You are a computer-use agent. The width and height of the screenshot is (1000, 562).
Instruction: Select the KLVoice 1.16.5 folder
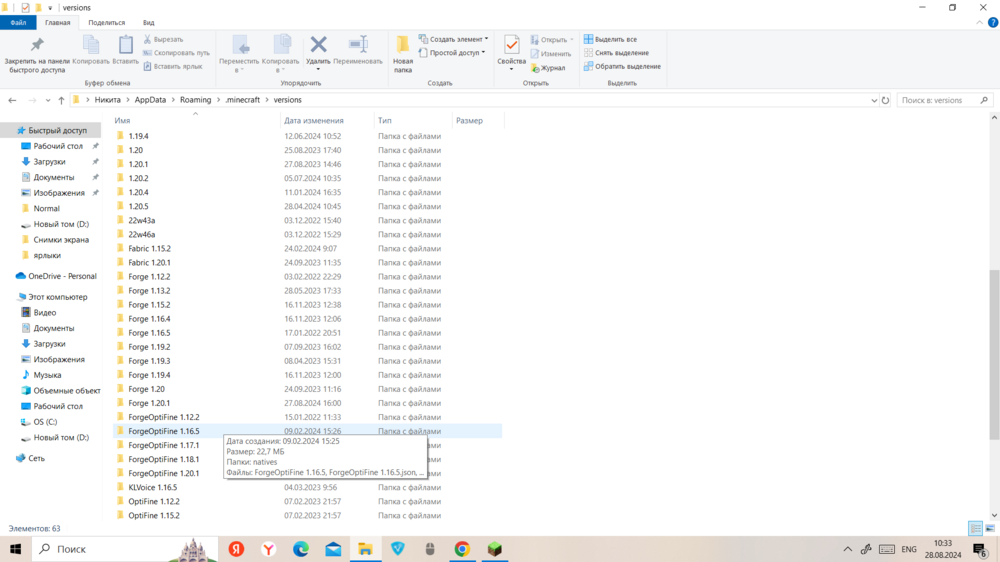point(152,487)
